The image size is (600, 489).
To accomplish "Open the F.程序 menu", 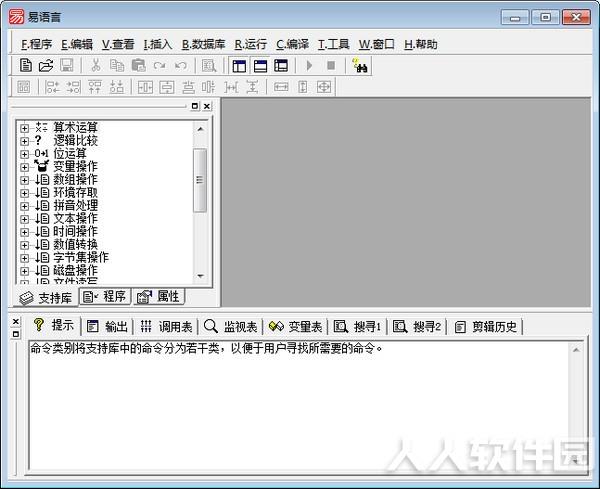I will click(x=36, y=44).
